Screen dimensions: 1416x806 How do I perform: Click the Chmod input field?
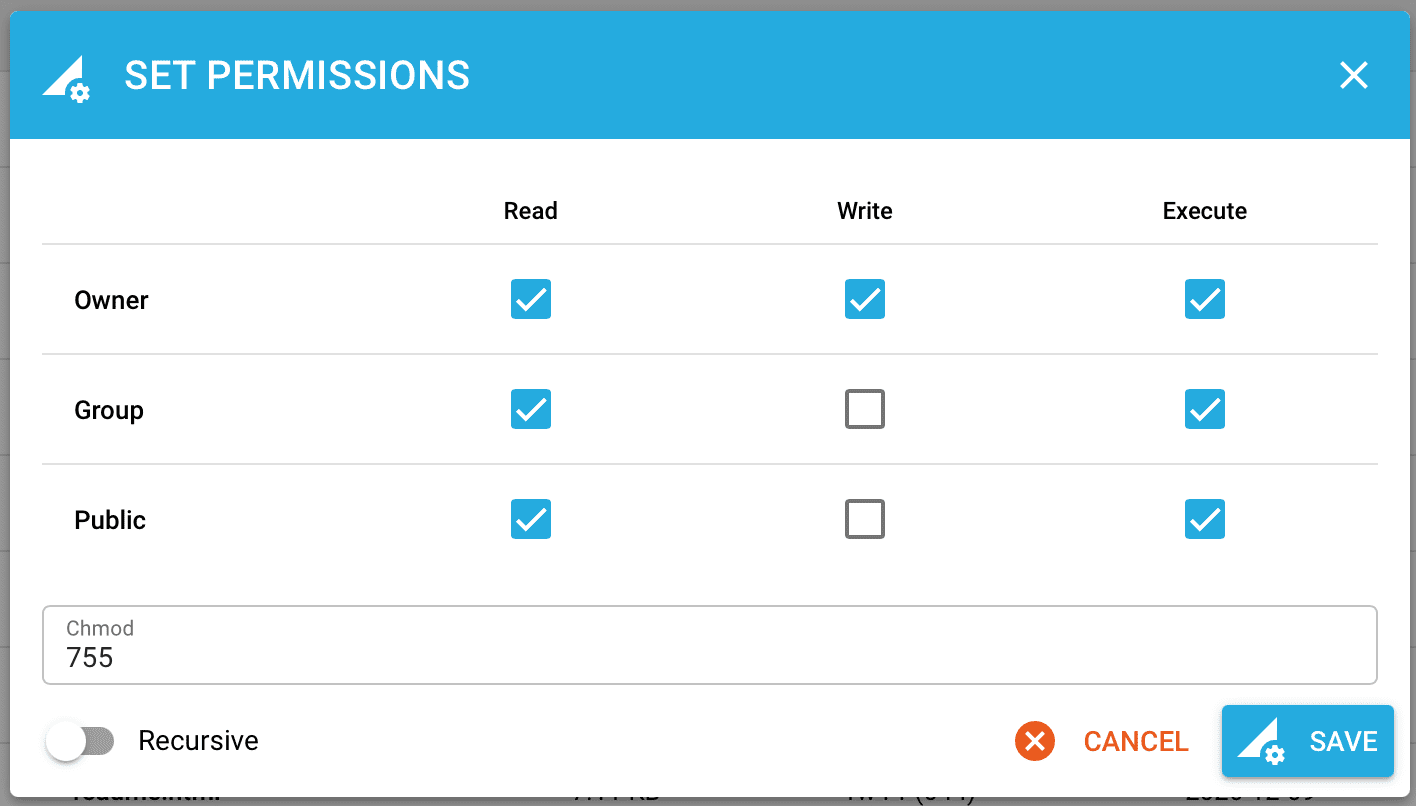click(709, 656)
